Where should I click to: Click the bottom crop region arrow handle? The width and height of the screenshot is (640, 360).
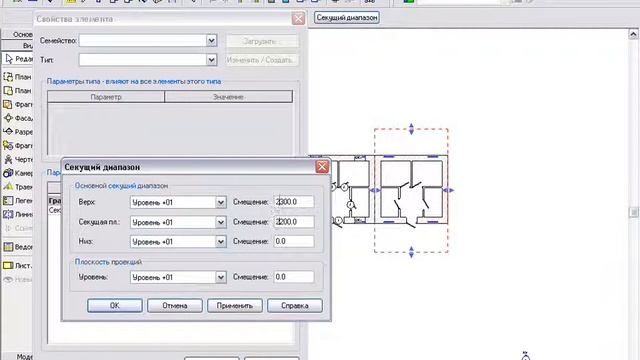point(411,252)
